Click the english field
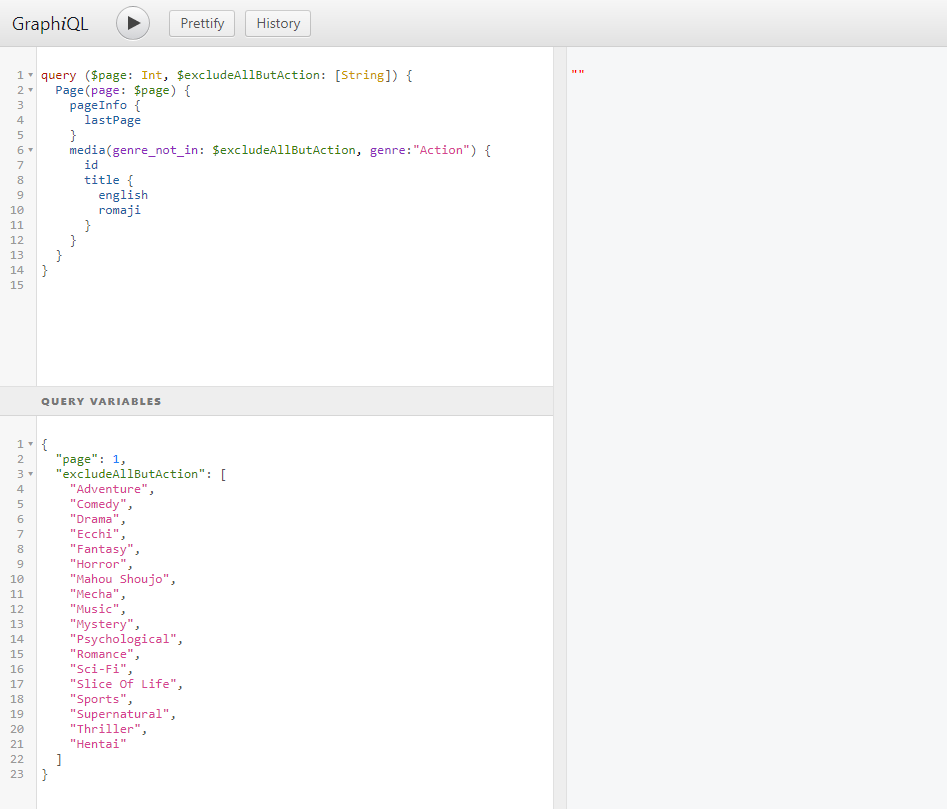The image size is (947, 809). (x=123, y=195)
